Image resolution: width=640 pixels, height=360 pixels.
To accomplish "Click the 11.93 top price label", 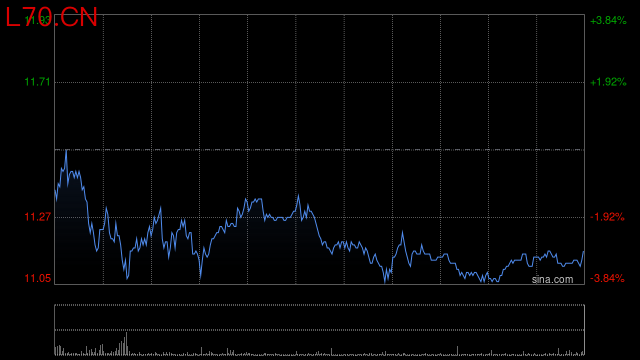I will (x=37, y=20).
